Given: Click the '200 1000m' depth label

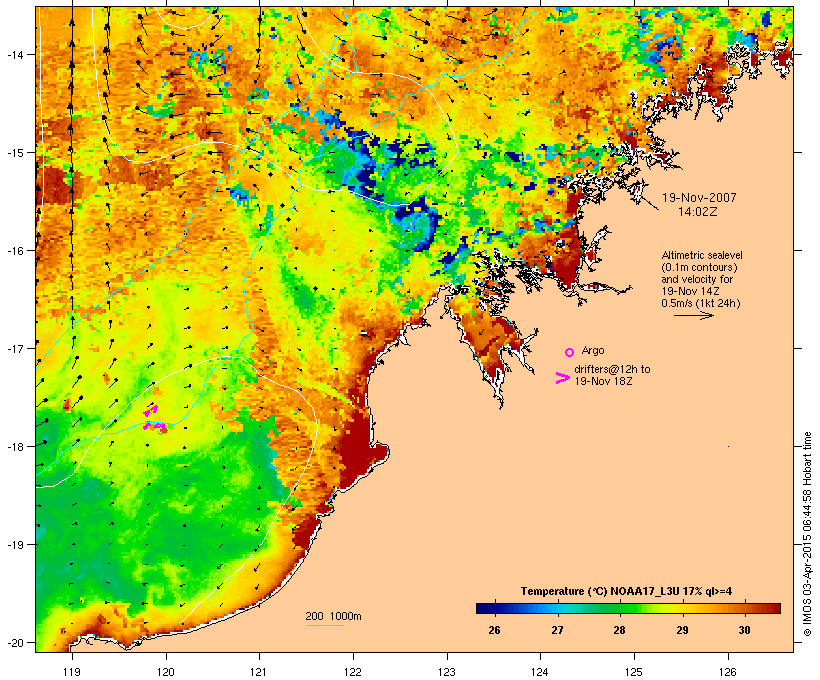Looking at the screenshot, I should pyautogui.click(x=333, y=616).
